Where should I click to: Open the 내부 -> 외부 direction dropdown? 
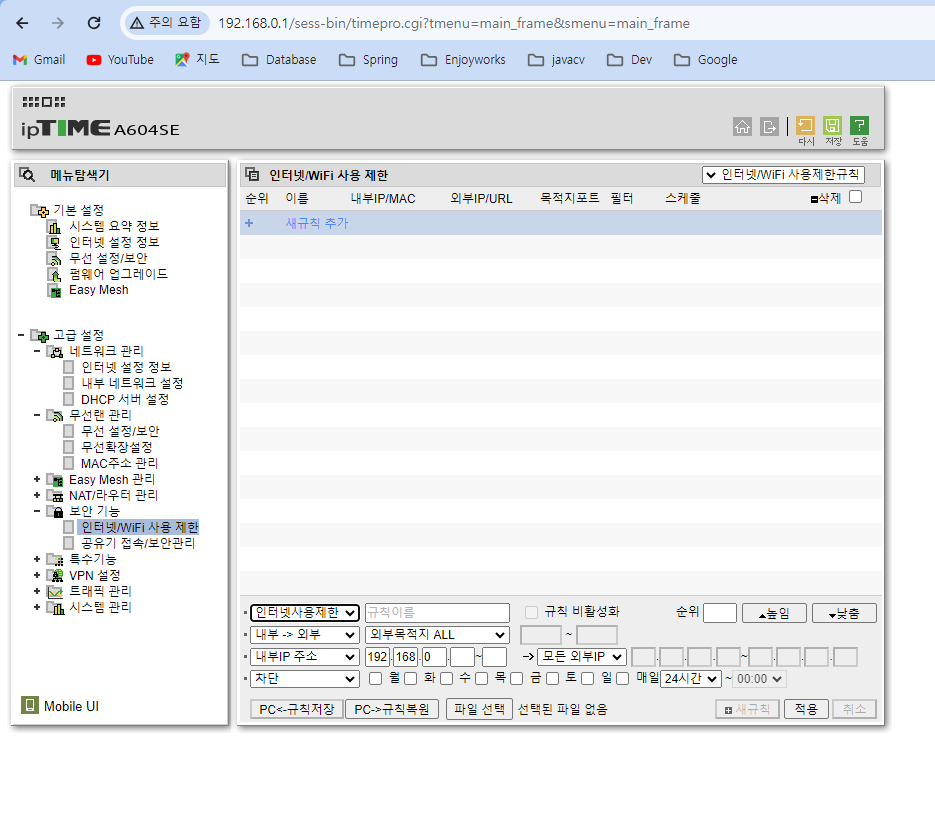pos(305,635)
